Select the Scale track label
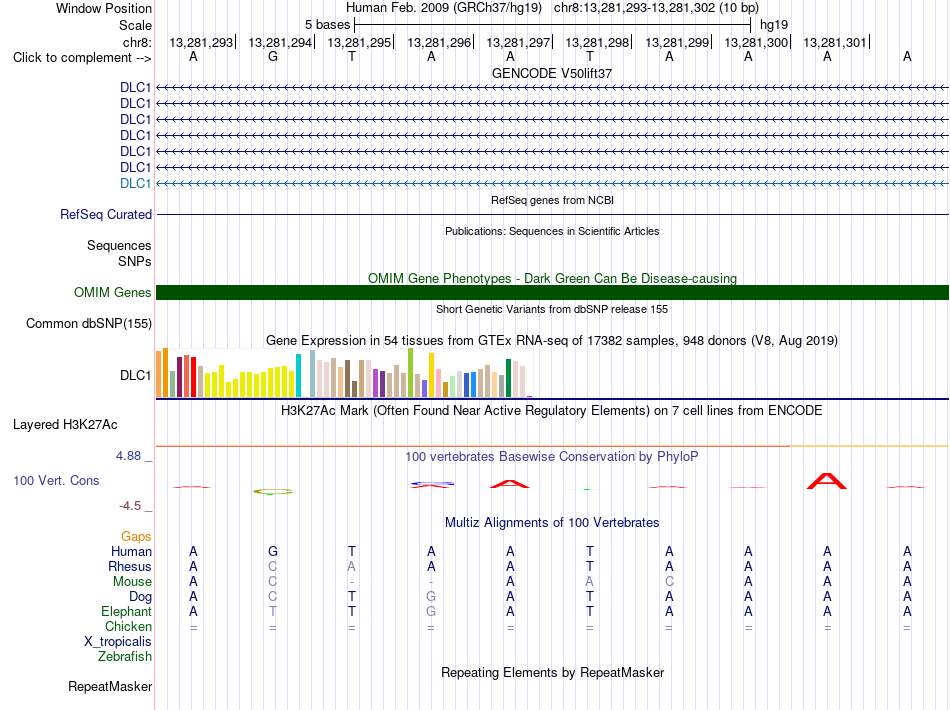 pyautogui.click(x=135, y=25)
